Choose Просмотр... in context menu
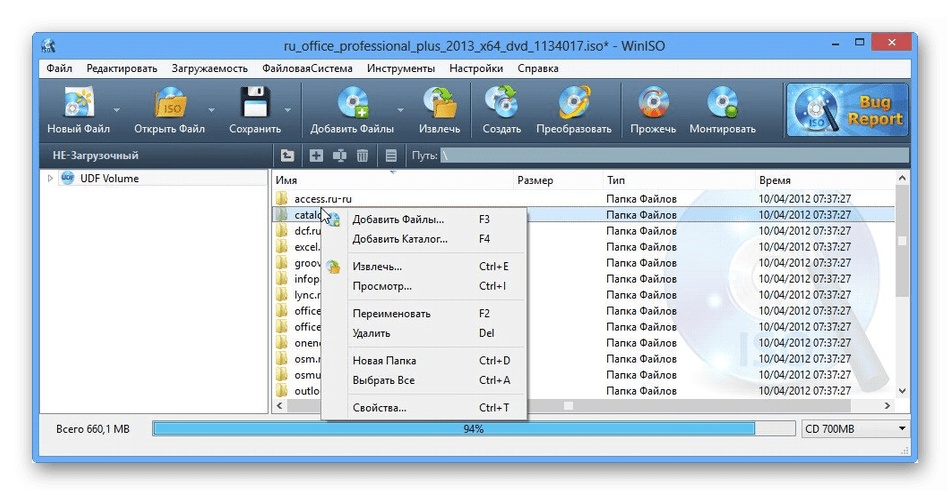 [x=424, y=286]
